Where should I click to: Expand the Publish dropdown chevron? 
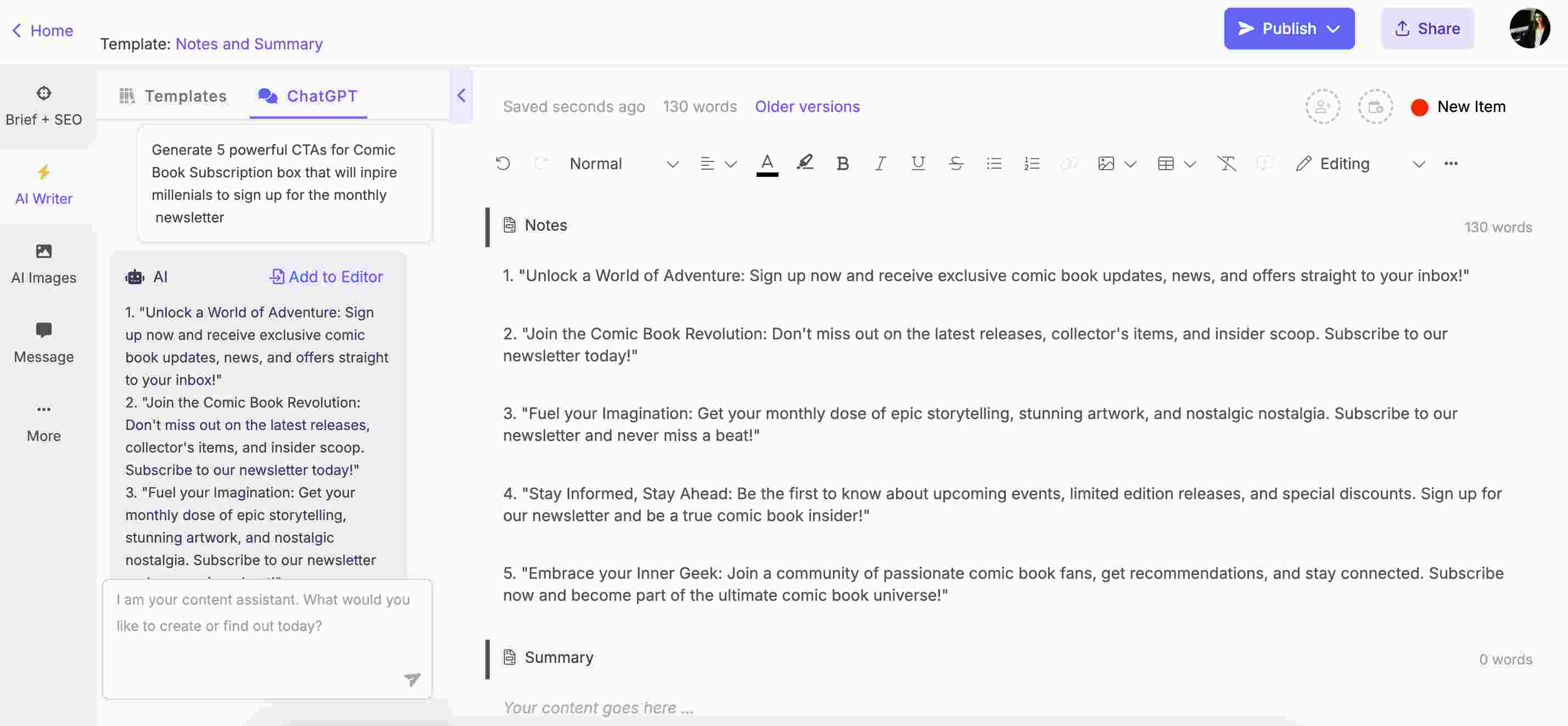point(1332,29)
